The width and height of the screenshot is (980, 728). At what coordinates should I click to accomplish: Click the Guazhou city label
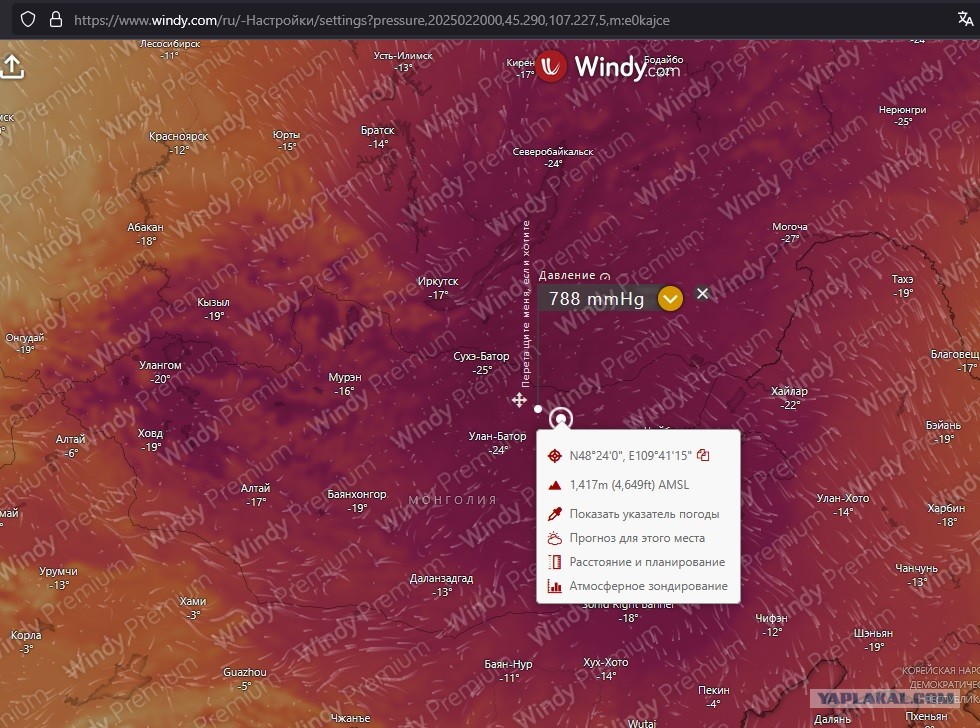click(244, 672)
